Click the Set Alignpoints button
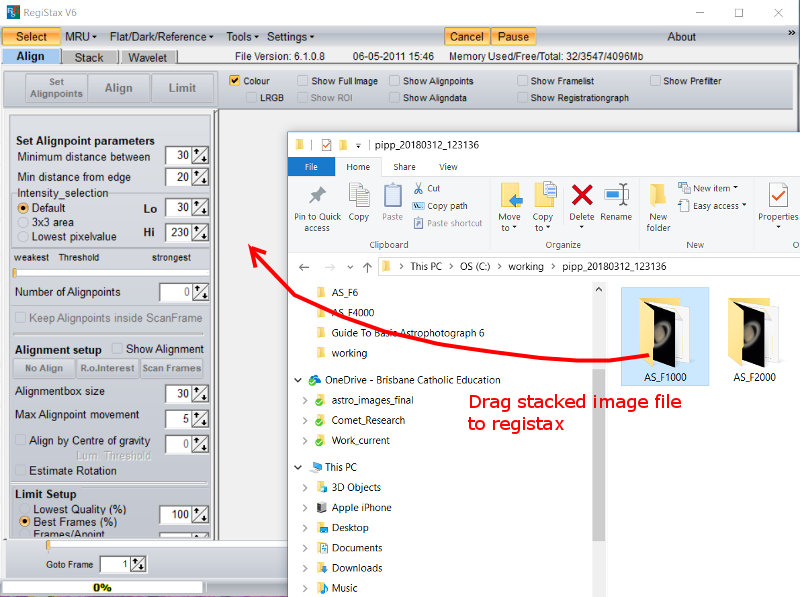 pos(56,88)
